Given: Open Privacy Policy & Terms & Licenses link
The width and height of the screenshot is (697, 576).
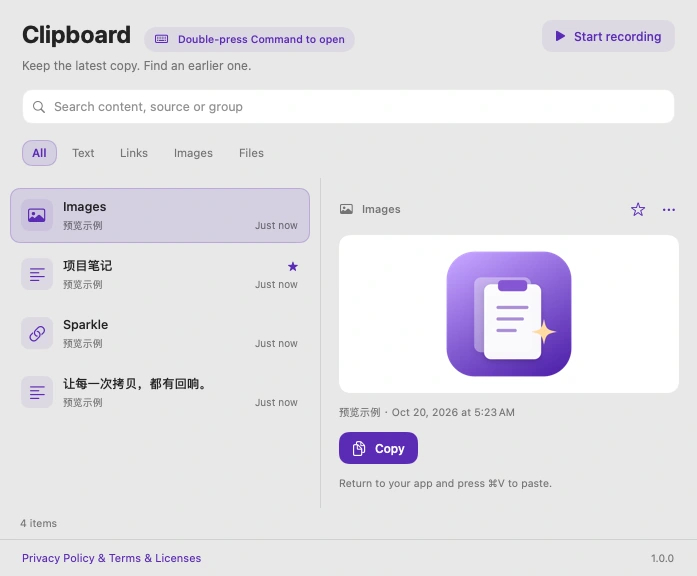Looking at the screenshot, I should [x=112, y=558].
